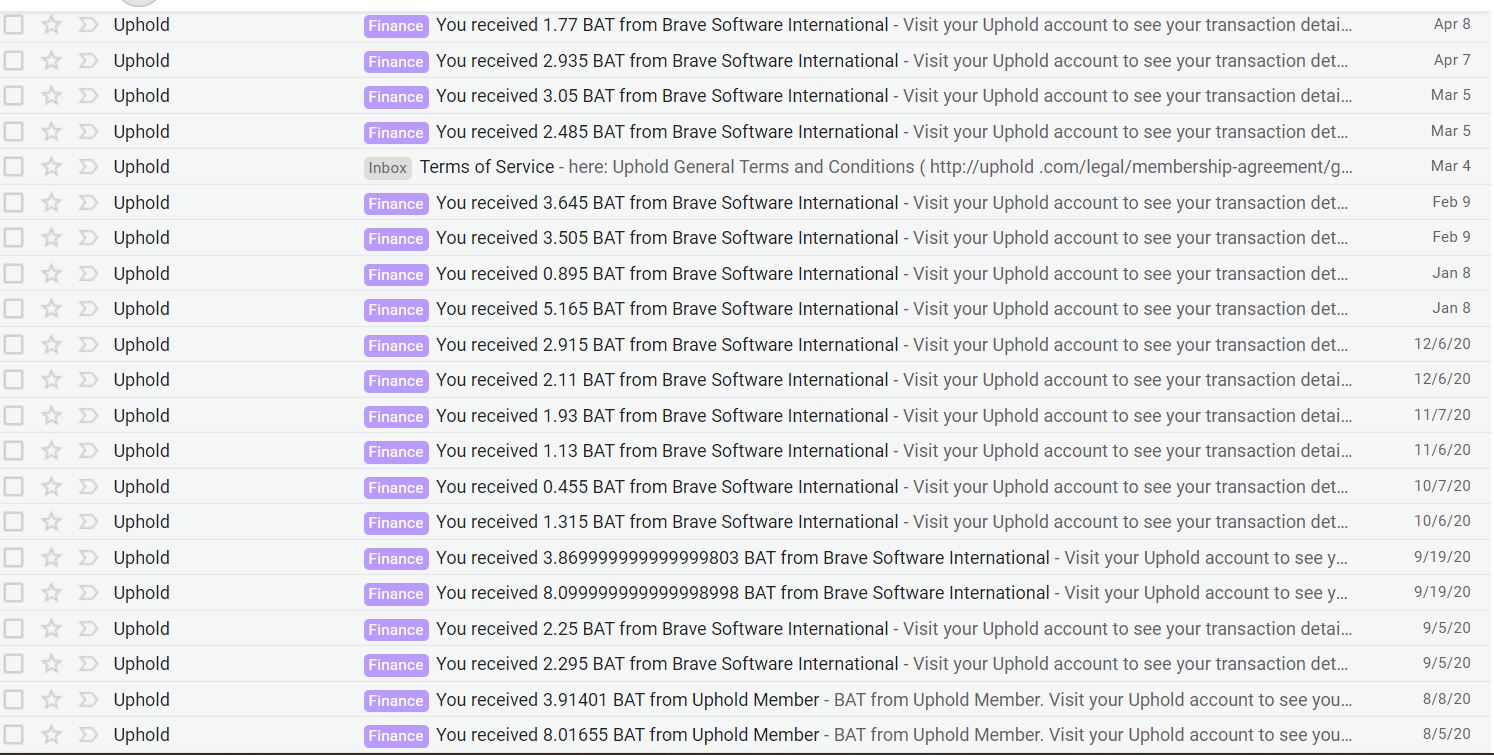Mark the 3.91401 BAT email as important
Screen dimensions: 1494x755
[88, 700]
